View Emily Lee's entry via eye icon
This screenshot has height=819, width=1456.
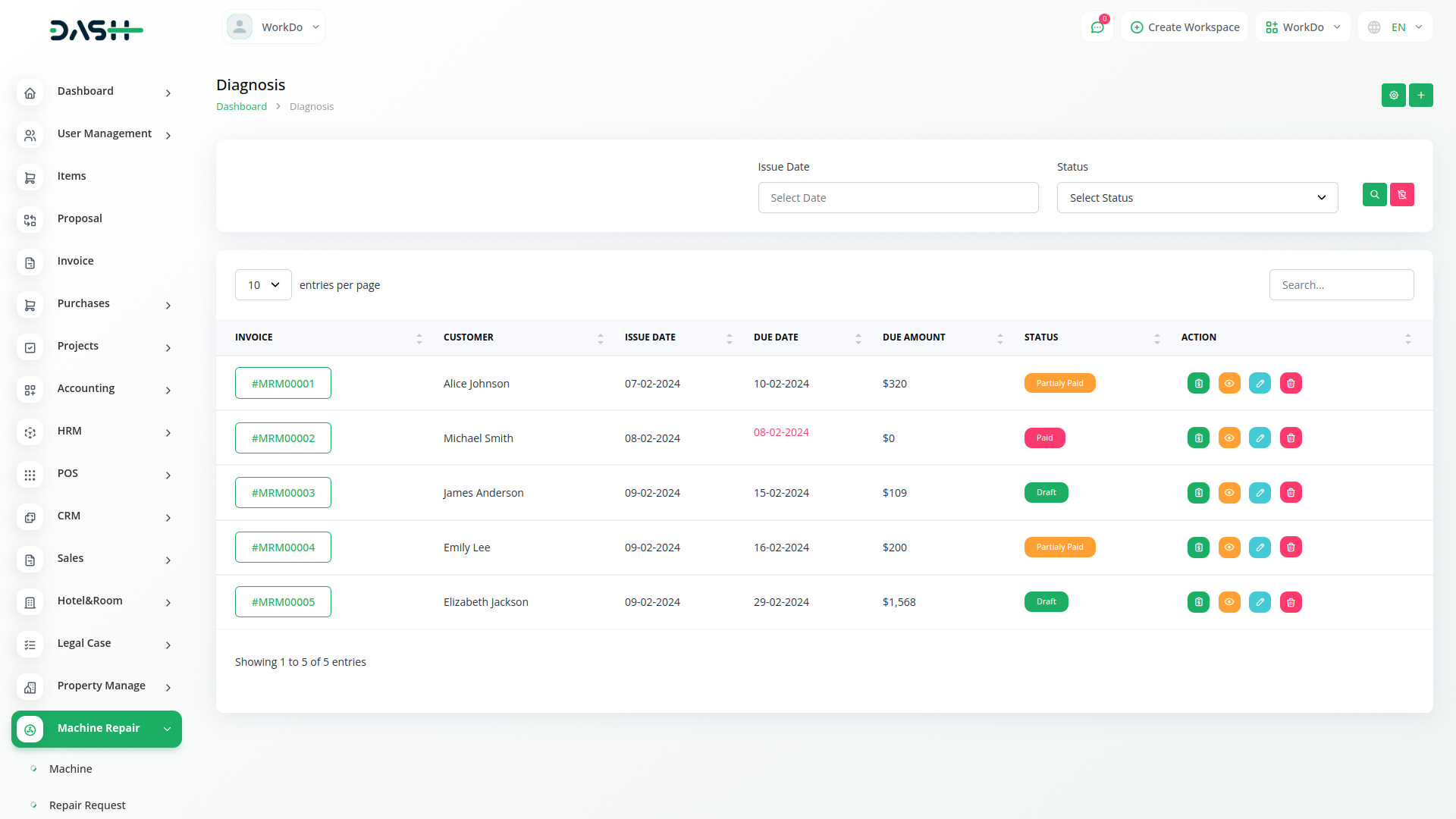coord(1228,548)
